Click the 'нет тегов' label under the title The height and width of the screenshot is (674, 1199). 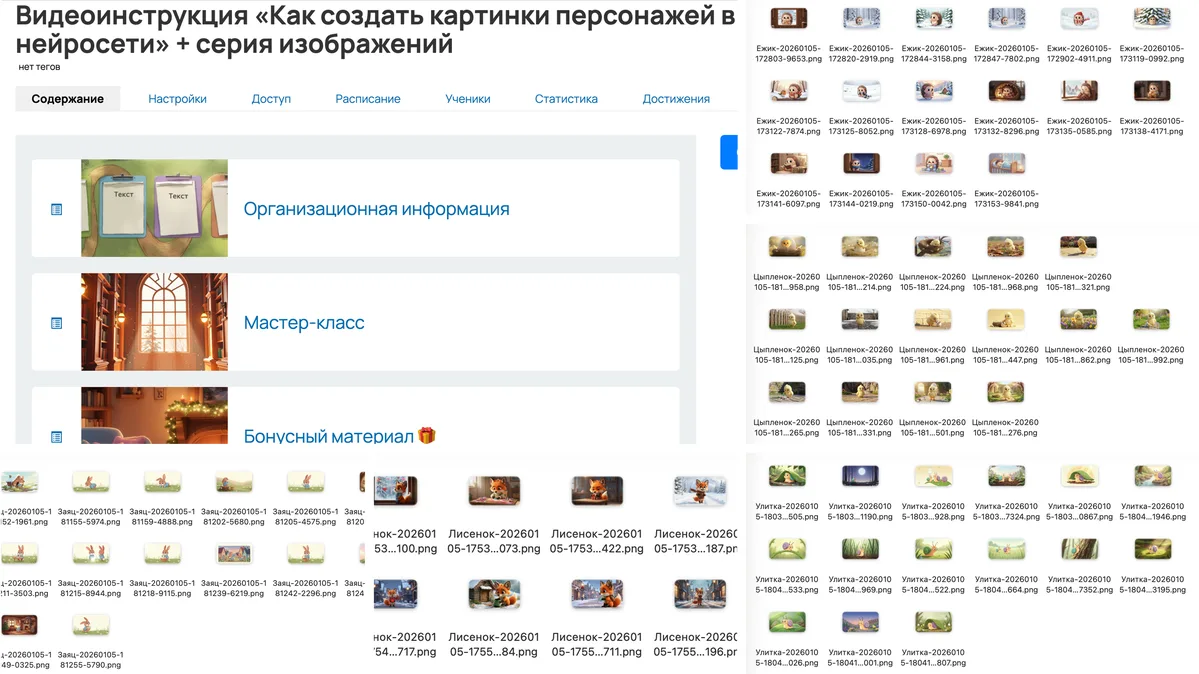pyautogui.click(x=39, y=67)
